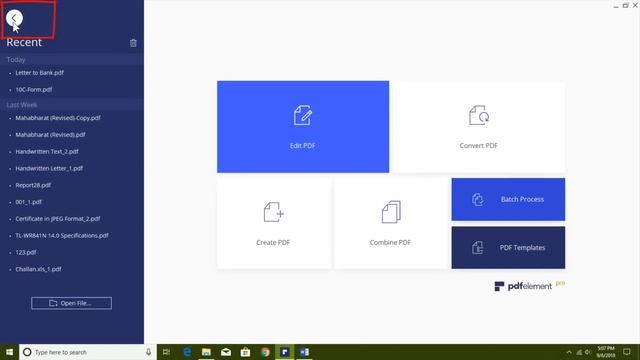Minimize the PDFelement window
The image size is (640, 360).
[616, 6]
